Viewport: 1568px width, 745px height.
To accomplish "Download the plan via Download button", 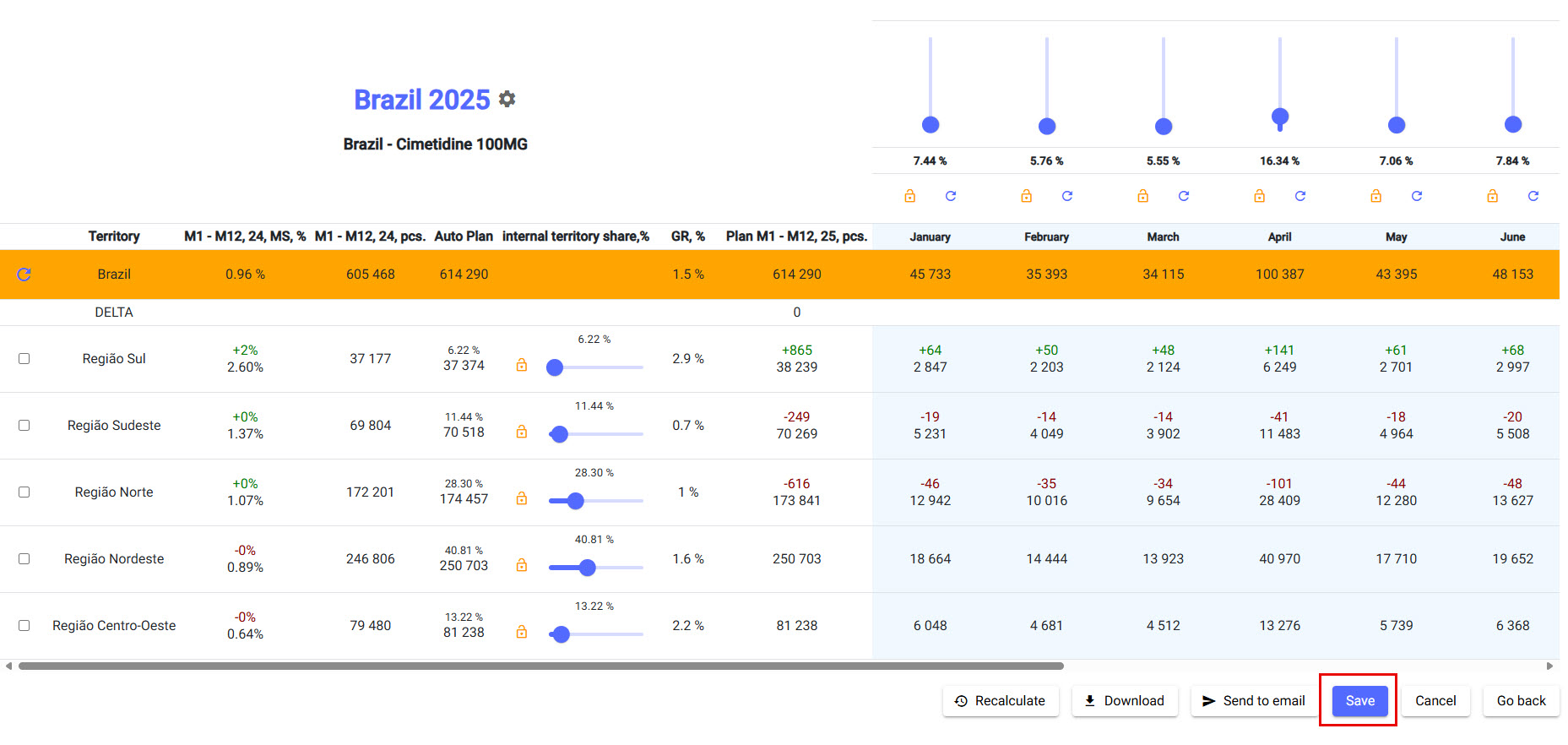I will [1124, 701].
